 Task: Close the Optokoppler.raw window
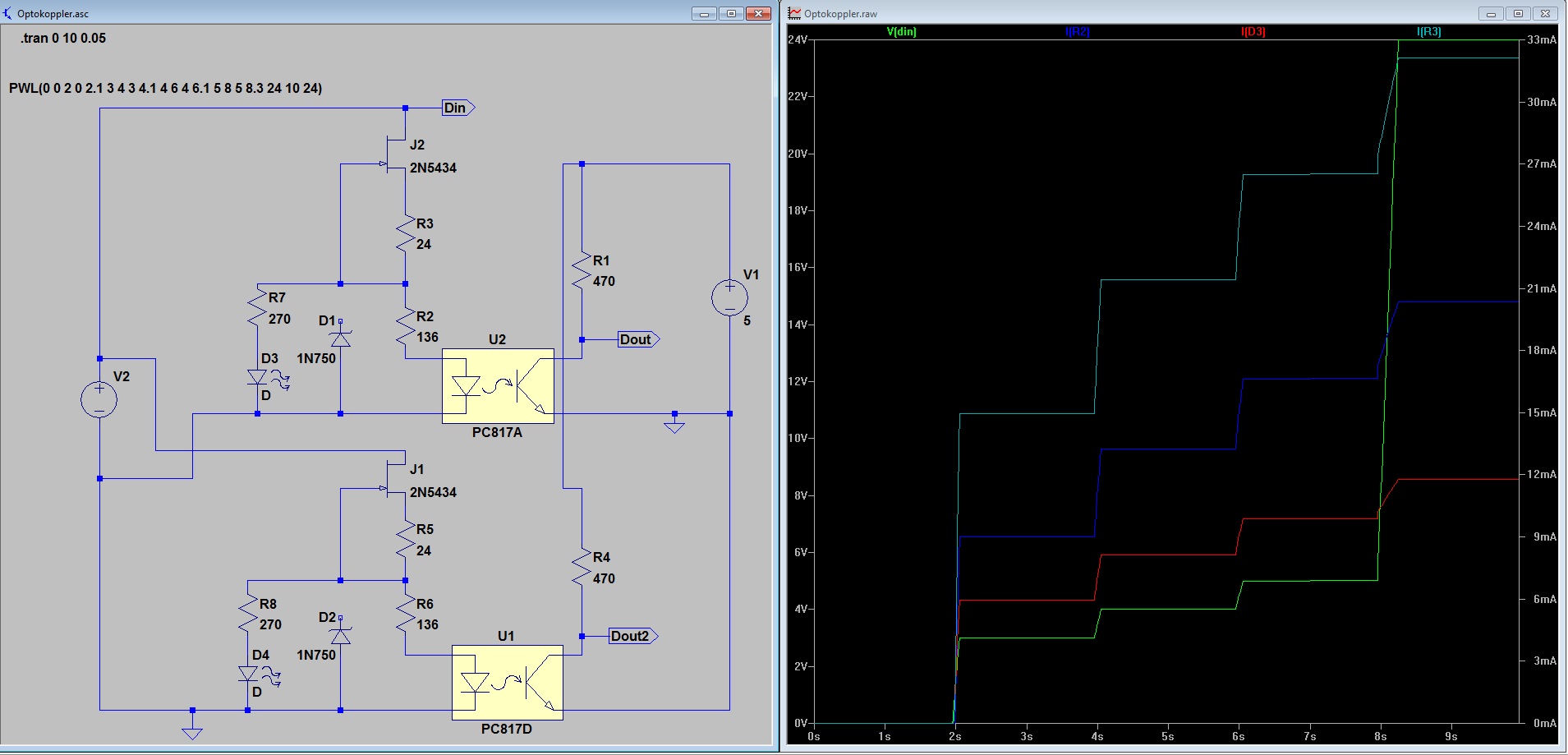click(1545, 13)
